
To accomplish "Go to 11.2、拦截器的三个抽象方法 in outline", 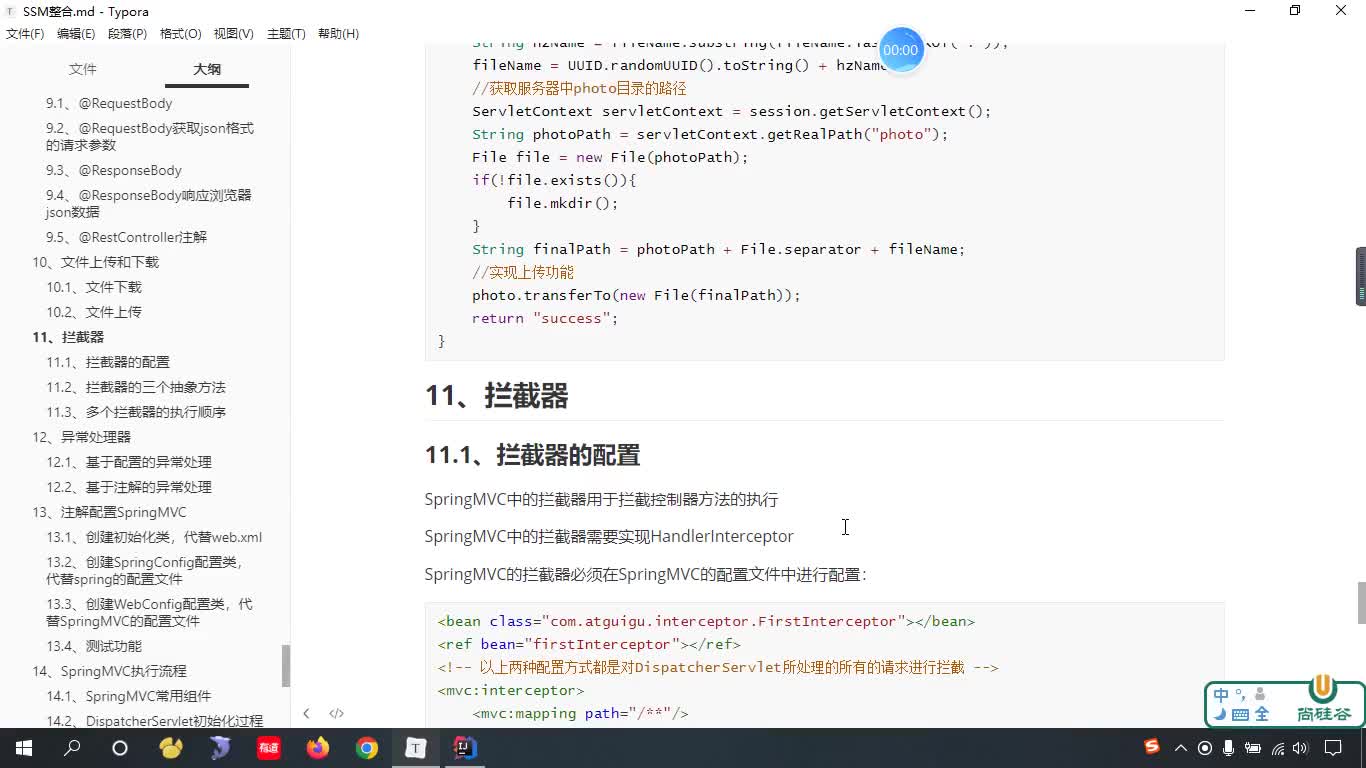I will [136, 387].
